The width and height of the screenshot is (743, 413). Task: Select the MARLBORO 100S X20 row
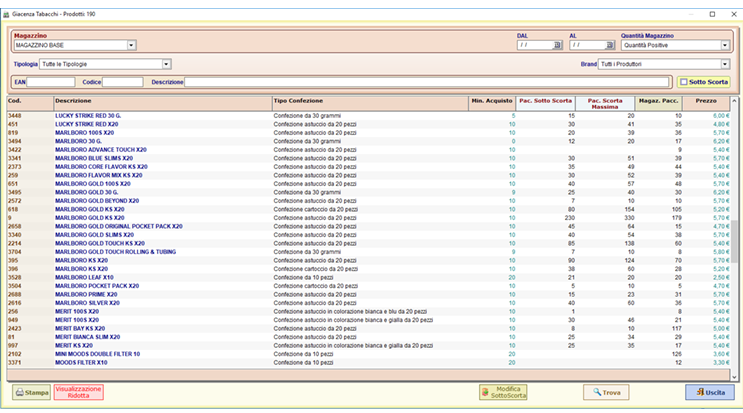368,133
